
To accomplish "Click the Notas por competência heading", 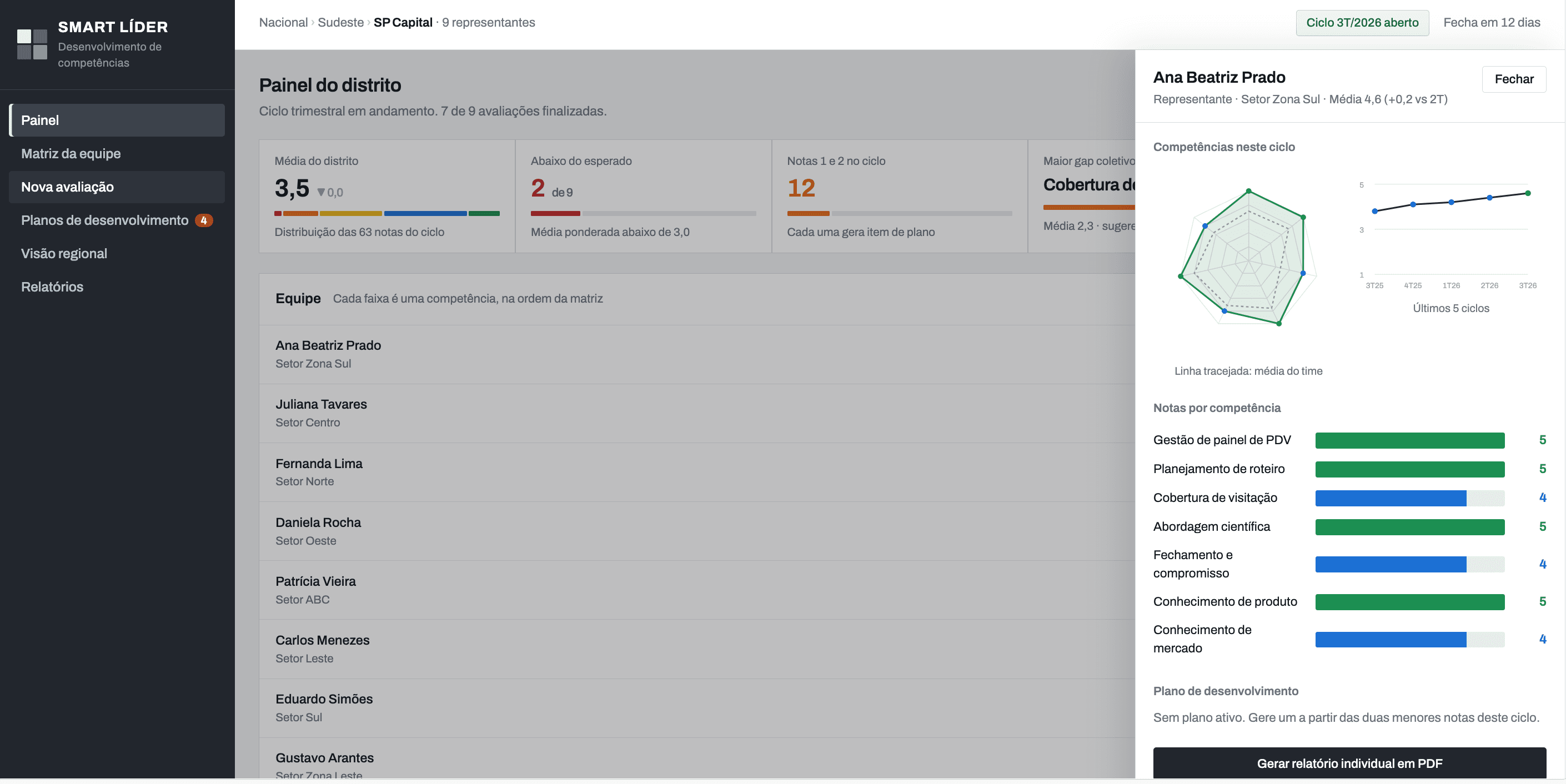I will pos(1217,408).
